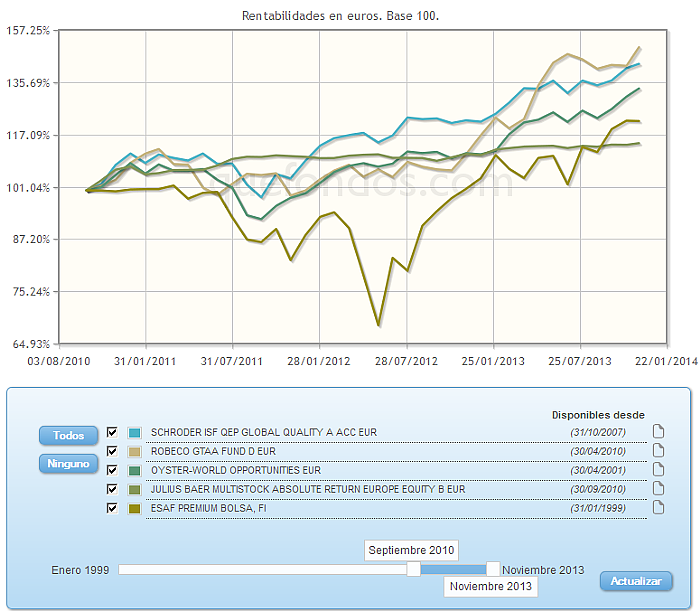
Task: Disable the ESAF PREMIUM BOLSA, FI checkbox
Action: (x=112, y=508)
